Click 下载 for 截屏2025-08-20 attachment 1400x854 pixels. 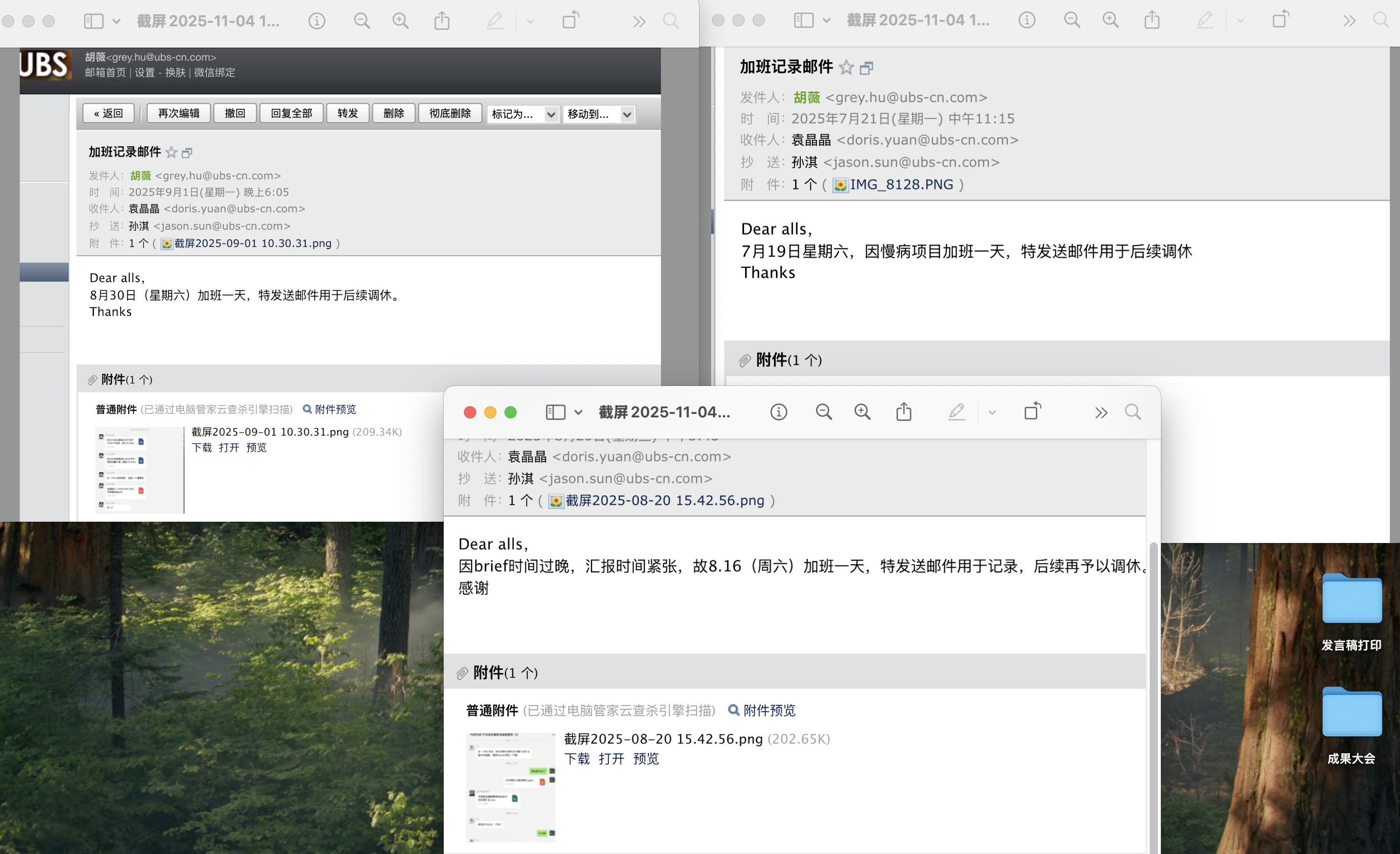click(x=576, y=759)
